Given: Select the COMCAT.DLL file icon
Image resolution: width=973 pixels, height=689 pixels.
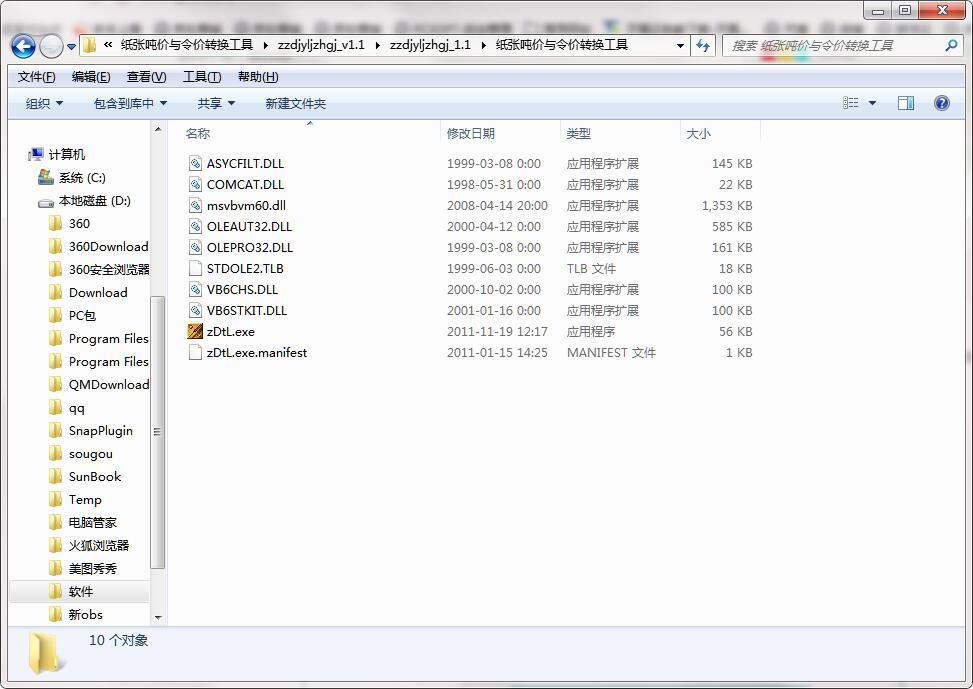Looking at the screenshot, I should click(x=195, y=184).
